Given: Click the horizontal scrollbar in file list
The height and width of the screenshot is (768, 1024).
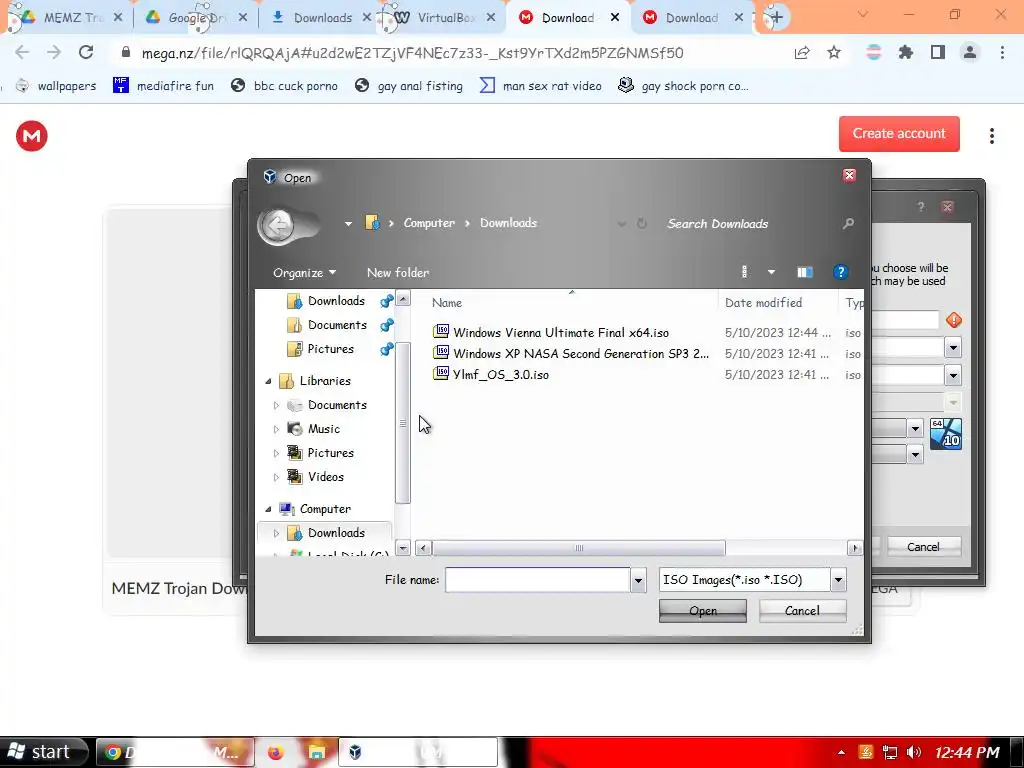Looking at the screenshot, I should click(x=579, y=548).
